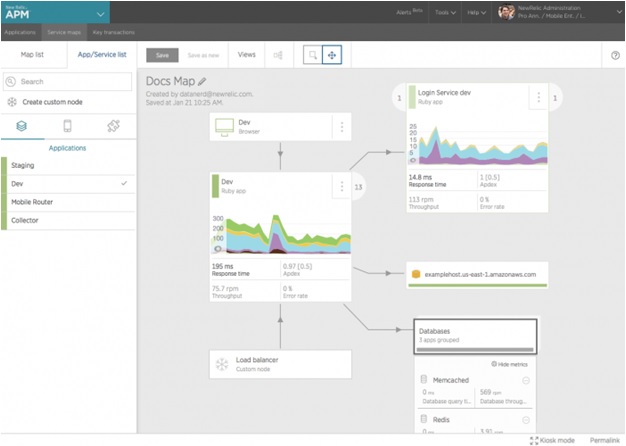
Task: Select Collector in applications list
Action: (x=68, y=220)
